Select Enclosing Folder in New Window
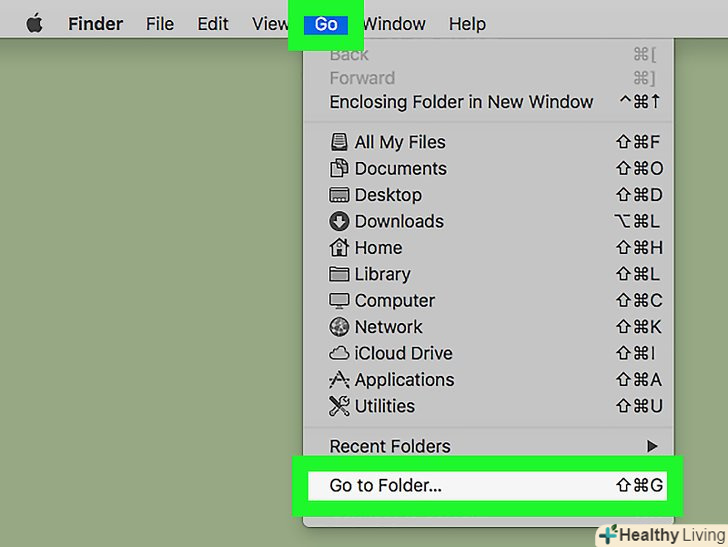 pos(461,102)
